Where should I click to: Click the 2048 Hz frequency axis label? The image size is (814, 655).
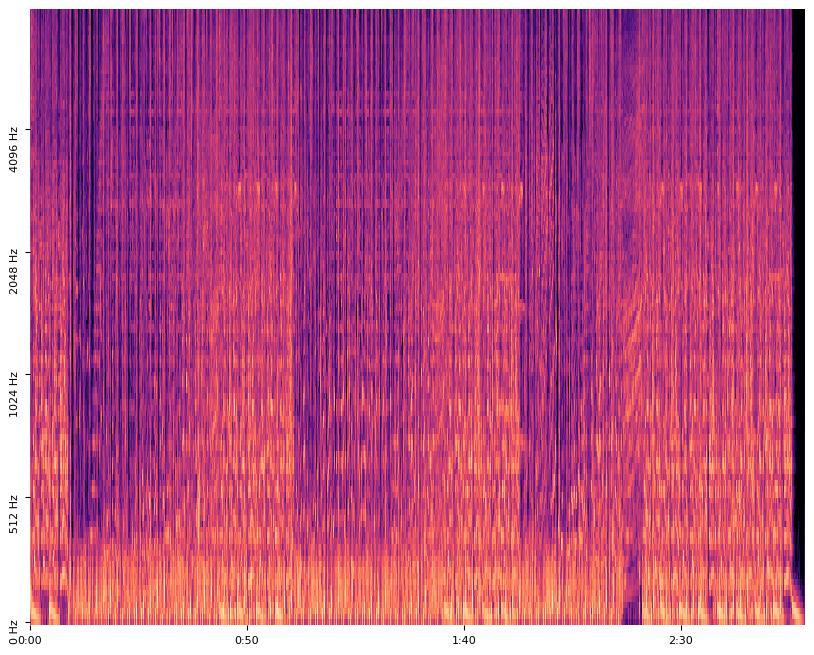pyautogui.click(x=13, y=272)
